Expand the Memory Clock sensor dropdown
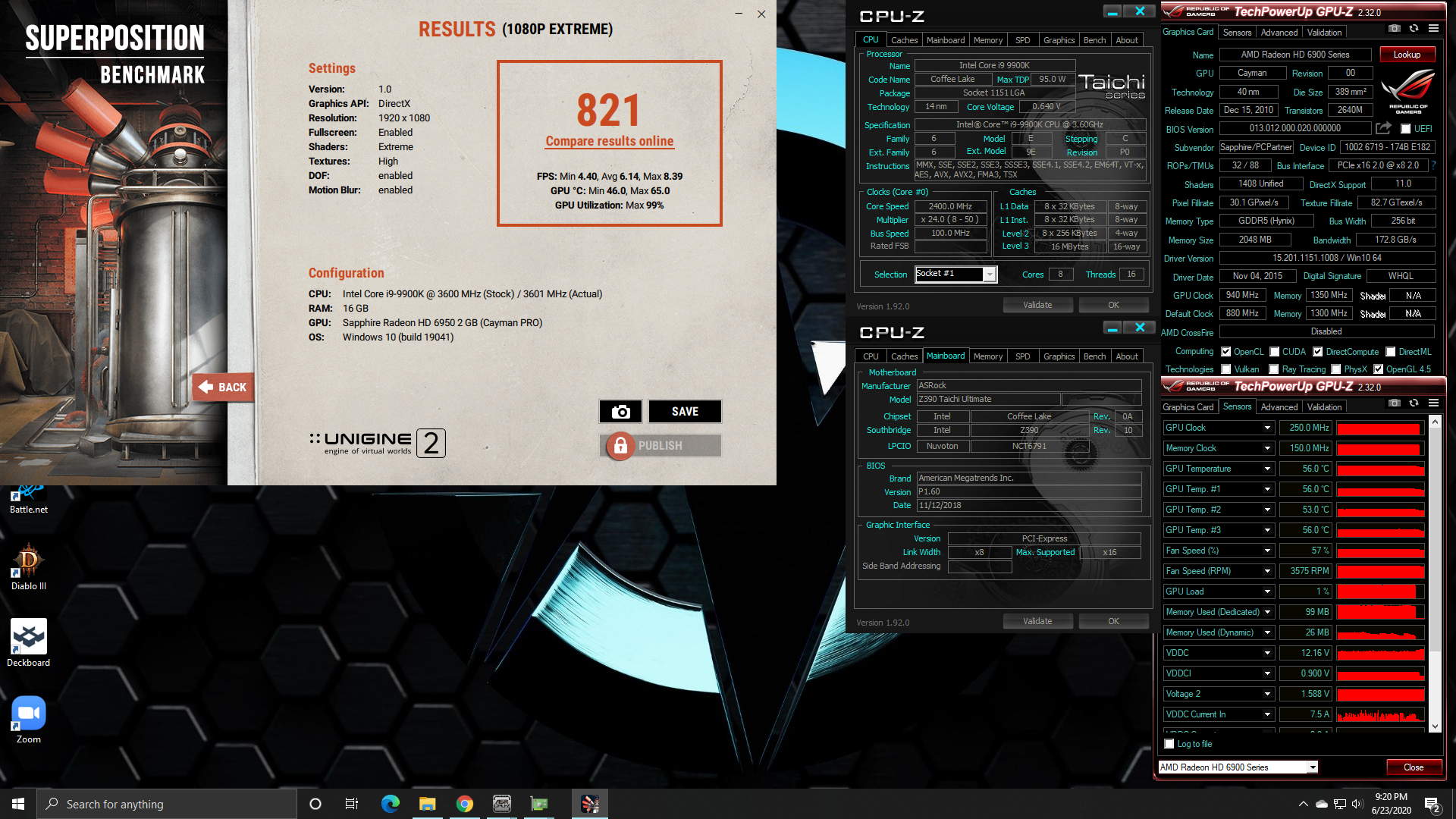Screen dimensions: 1456x819 pyautogui.click(x=1267, y=448)
